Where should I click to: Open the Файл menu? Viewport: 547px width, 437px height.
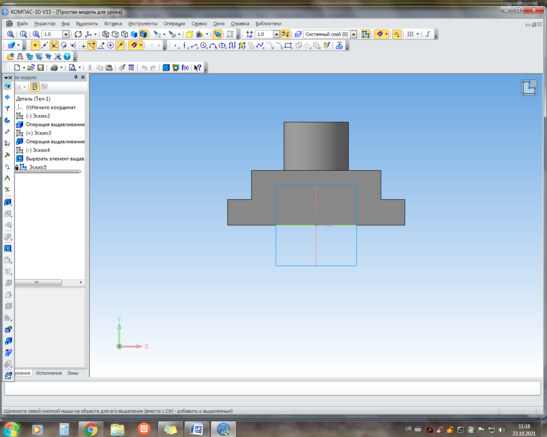22,23
